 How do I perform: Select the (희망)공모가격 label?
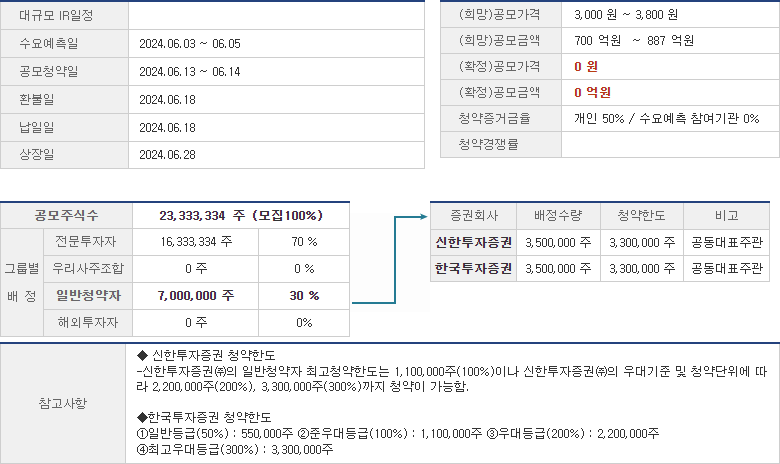coord(499,14)
